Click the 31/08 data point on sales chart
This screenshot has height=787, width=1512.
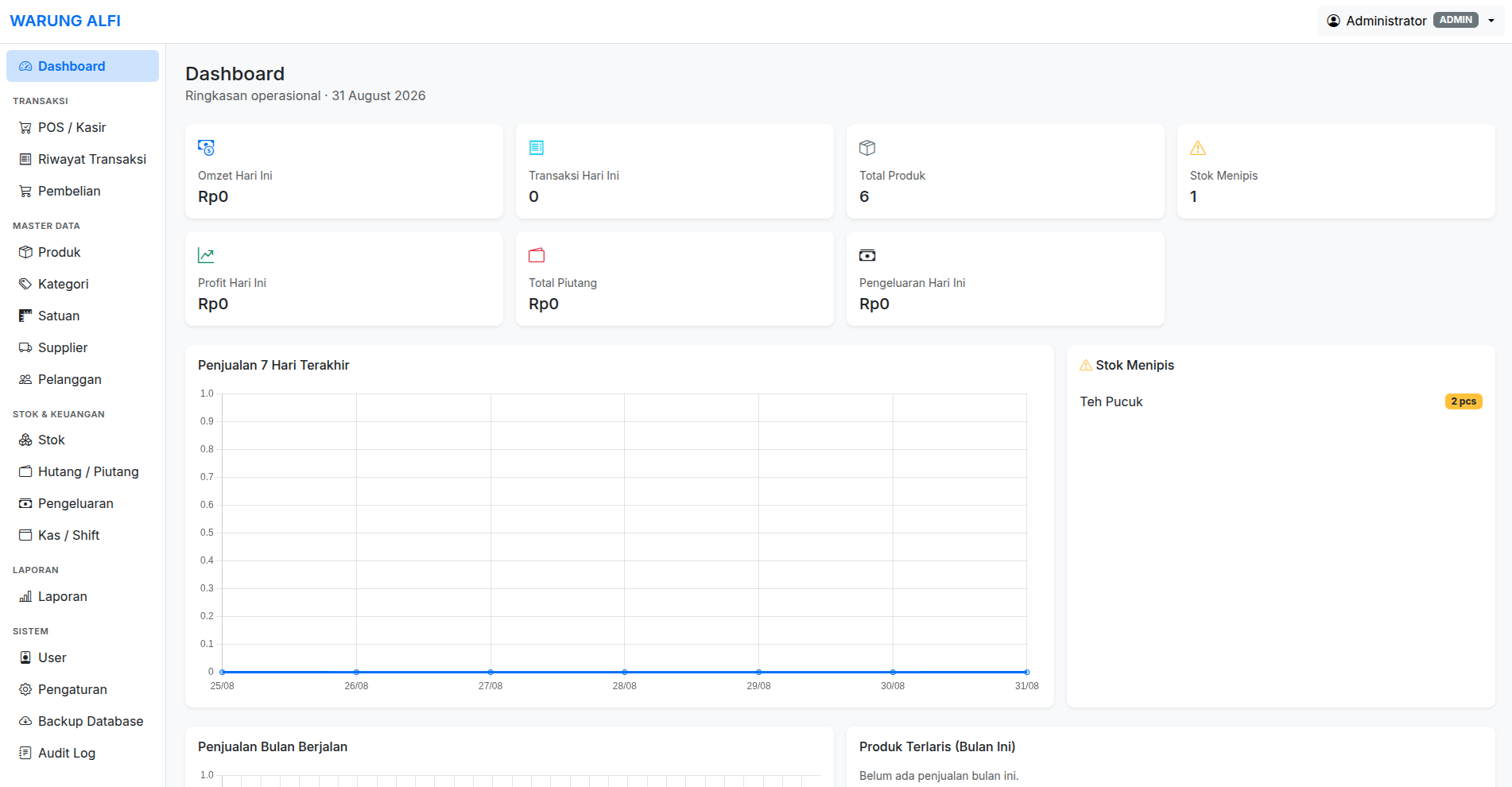tap(1026, 672)
